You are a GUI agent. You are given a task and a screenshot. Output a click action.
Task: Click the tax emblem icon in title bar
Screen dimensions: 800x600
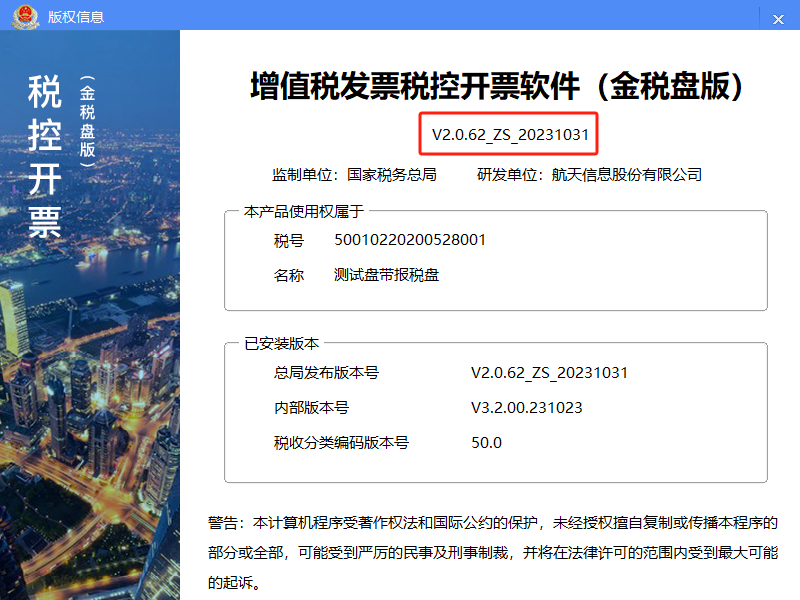(26, 16)
